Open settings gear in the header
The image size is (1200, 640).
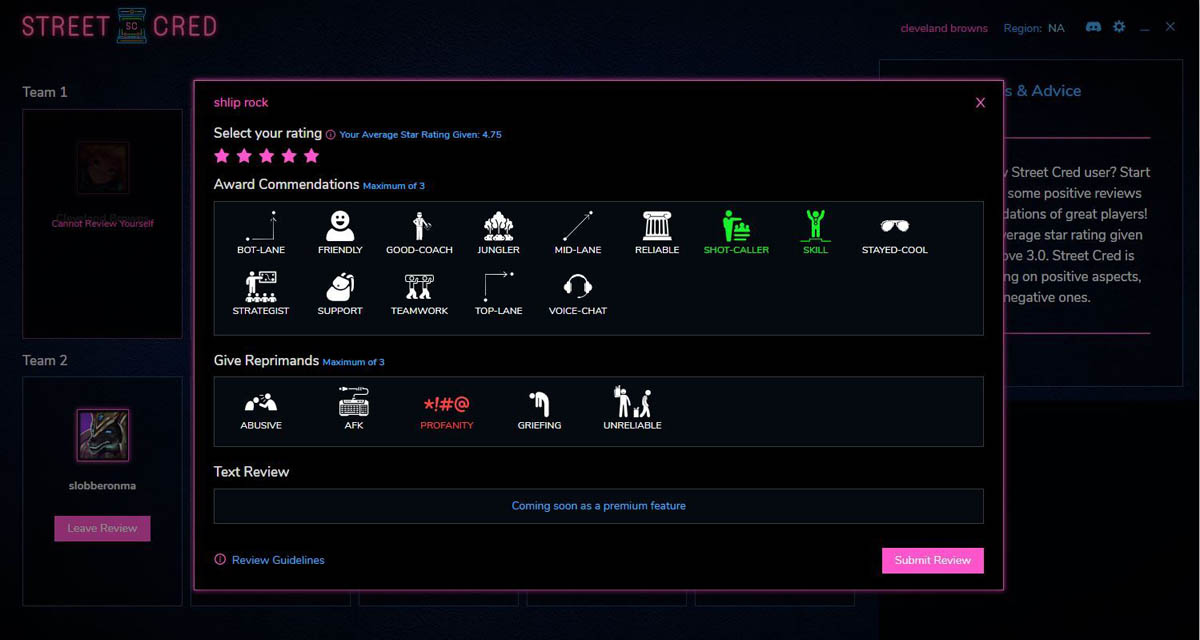coord(1119,27)
